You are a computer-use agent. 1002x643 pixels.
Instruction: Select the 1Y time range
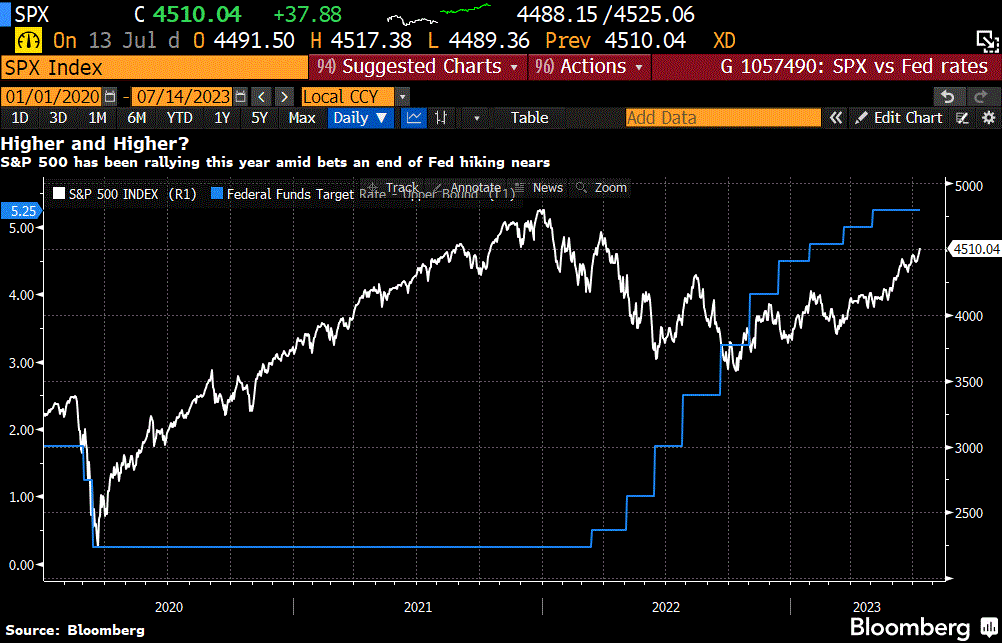point(222,118)
